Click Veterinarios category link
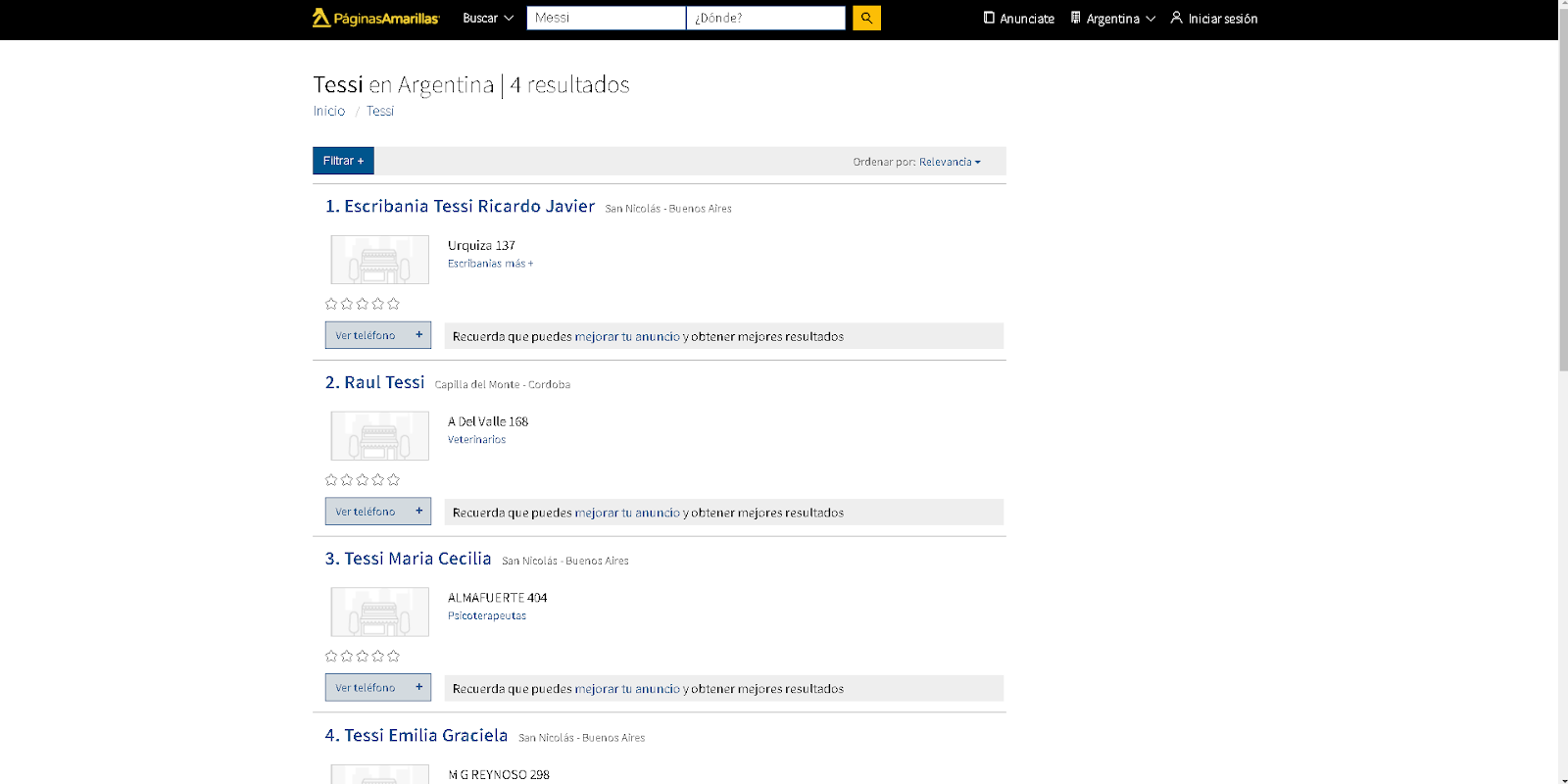 (477, 440)
